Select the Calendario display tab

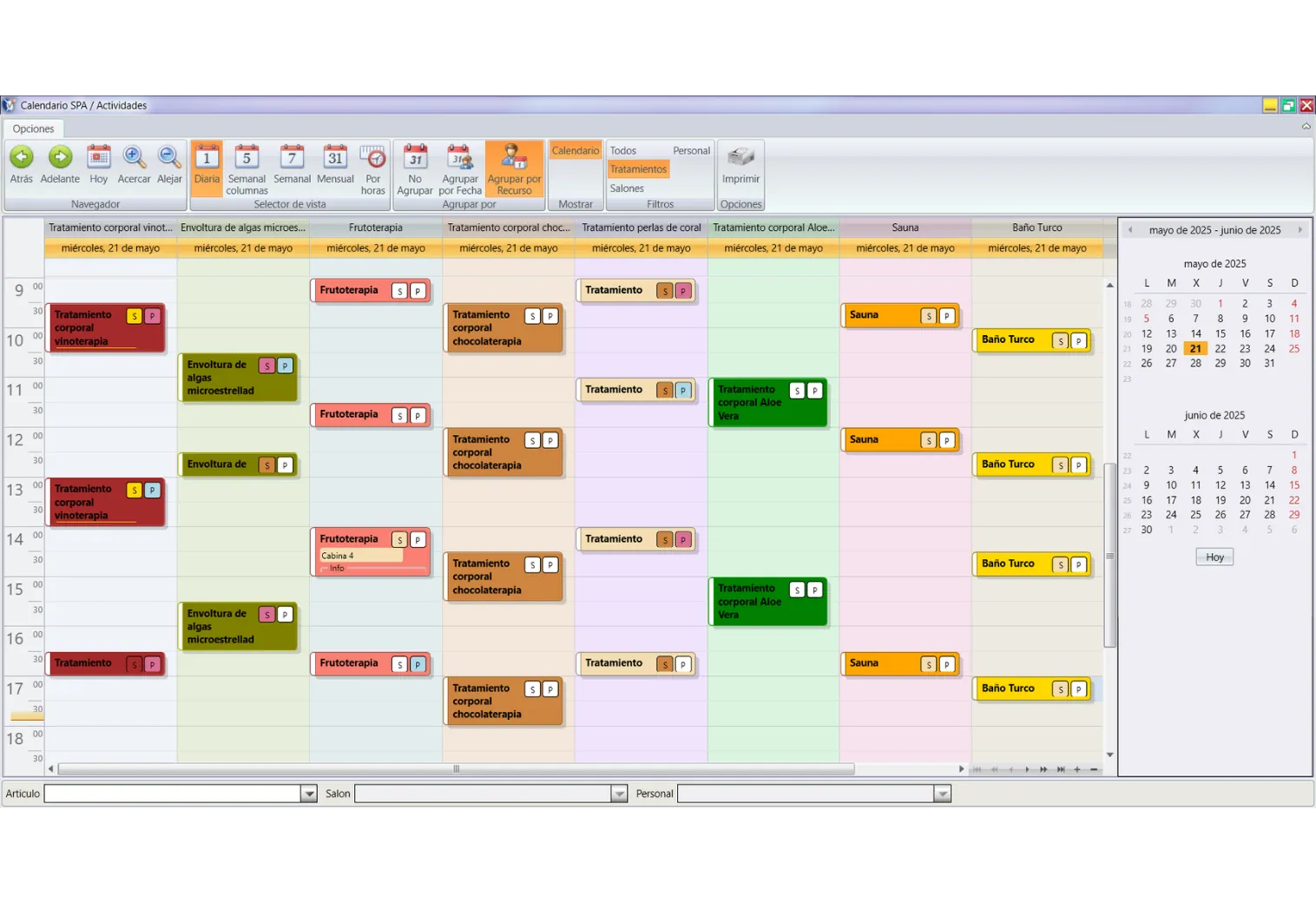point(576,151)
